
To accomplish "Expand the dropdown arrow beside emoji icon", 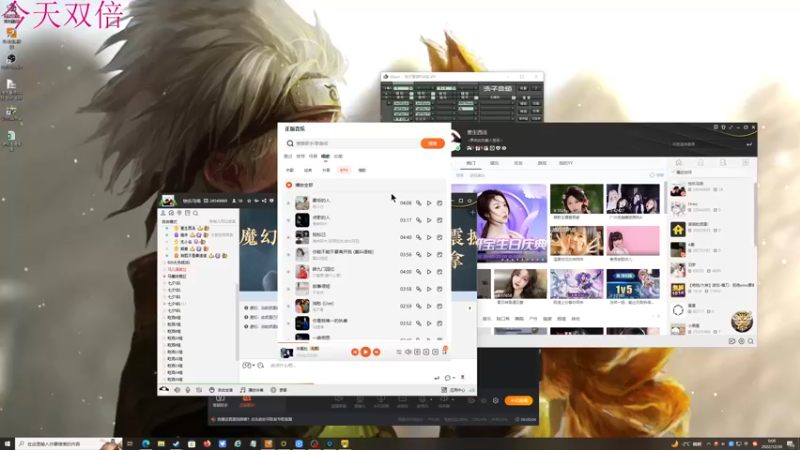I will pyautogui.click(x=254, y=365).
